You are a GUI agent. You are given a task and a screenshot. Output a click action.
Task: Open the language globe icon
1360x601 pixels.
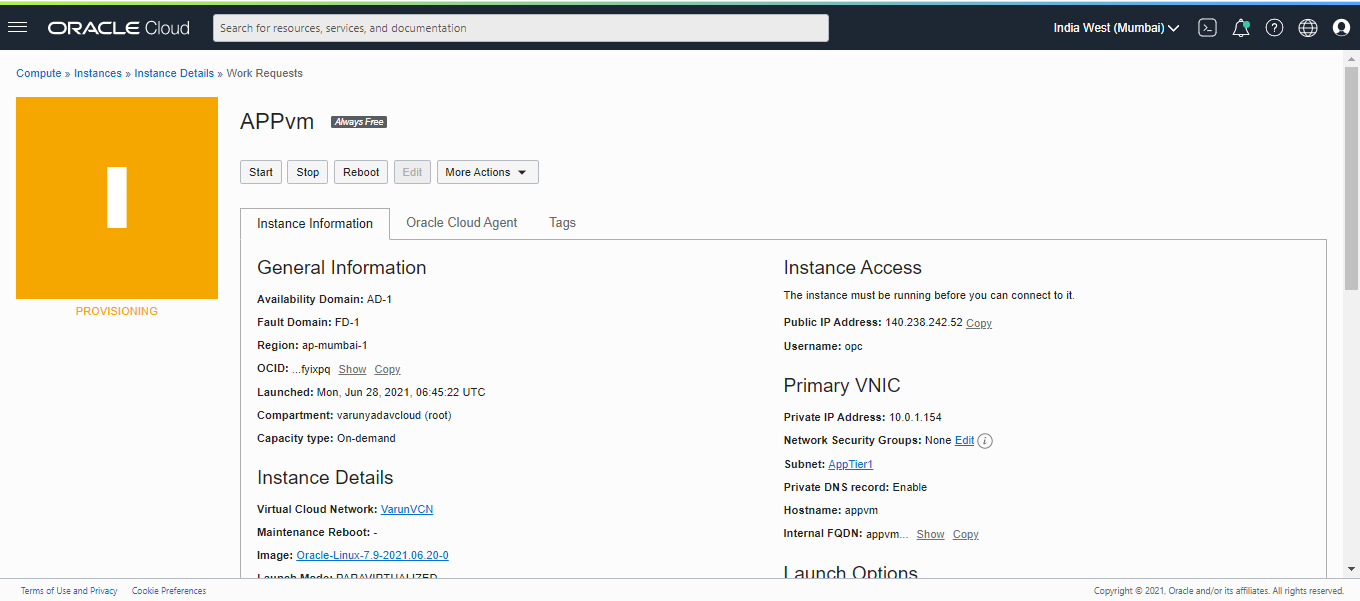click(1308, 28)
